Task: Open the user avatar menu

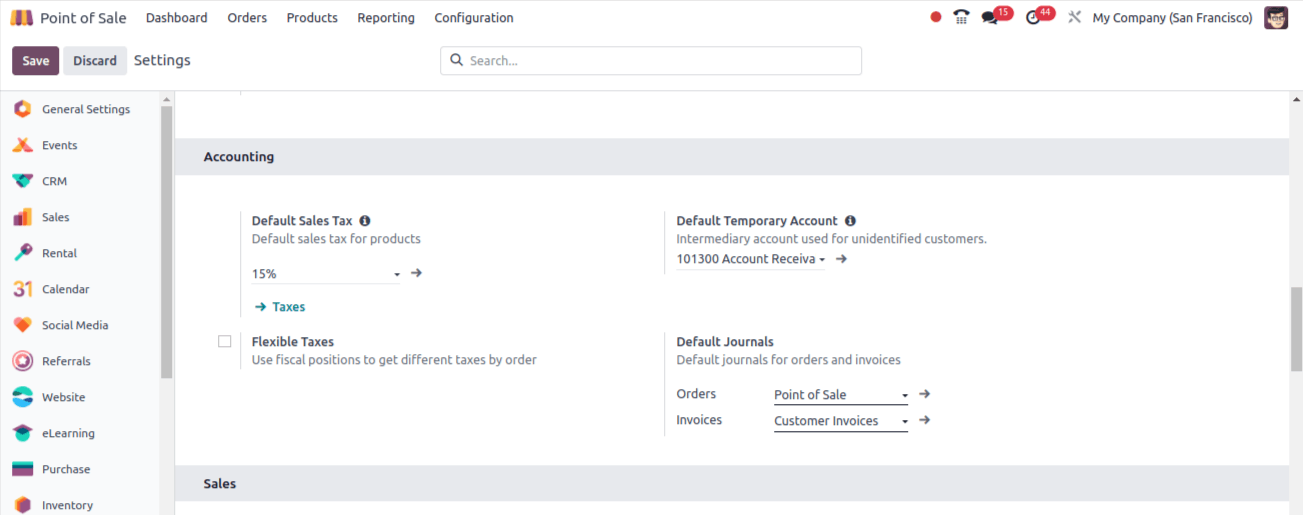Action: click(x=1276, y=17)
